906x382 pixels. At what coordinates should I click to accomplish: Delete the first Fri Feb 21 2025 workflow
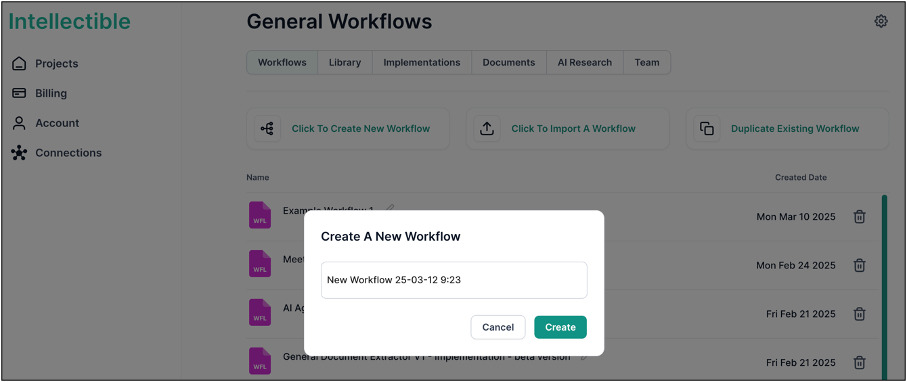[860, 314]
